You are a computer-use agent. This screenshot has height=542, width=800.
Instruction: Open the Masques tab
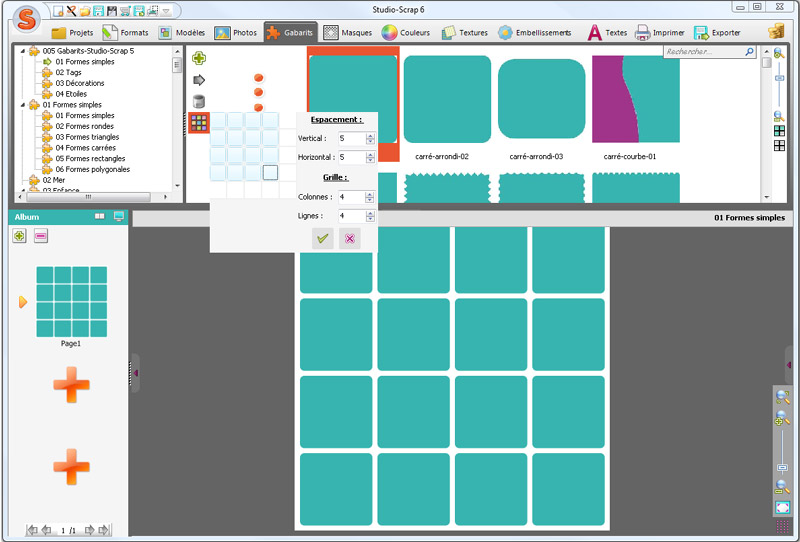click(x=348, y=33)
